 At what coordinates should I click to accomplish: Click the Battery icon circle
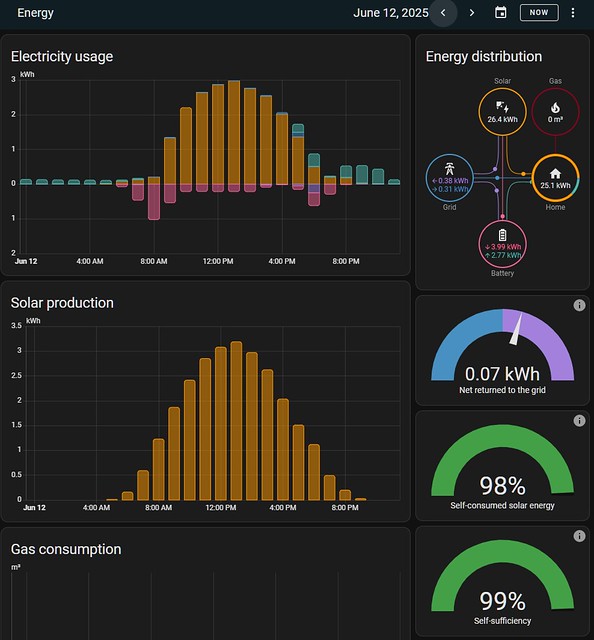click(502, 244)
